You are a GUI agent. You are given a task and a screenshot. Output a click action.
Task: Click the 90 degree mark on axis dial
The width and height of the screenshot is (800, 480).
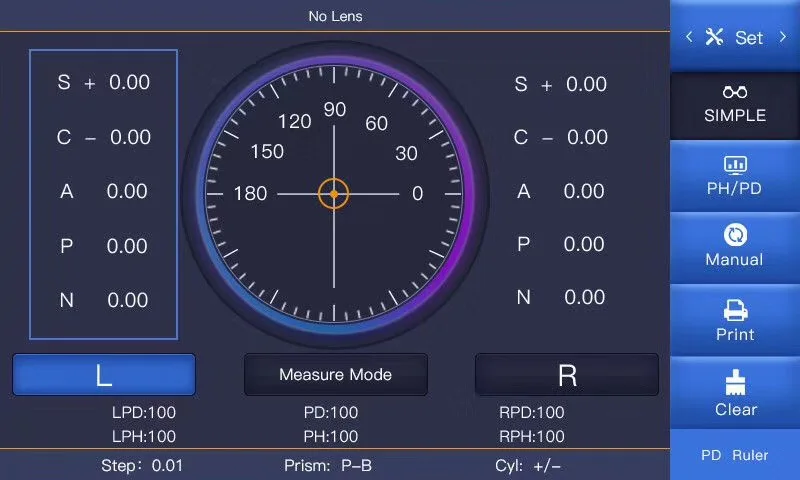(335, 109)
